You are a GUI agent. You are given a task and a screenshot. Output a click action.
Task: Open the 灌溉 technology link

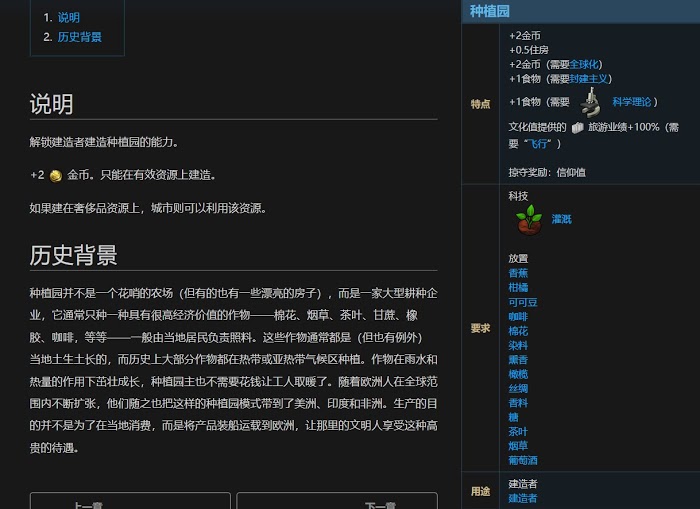(x=562, y=219)
